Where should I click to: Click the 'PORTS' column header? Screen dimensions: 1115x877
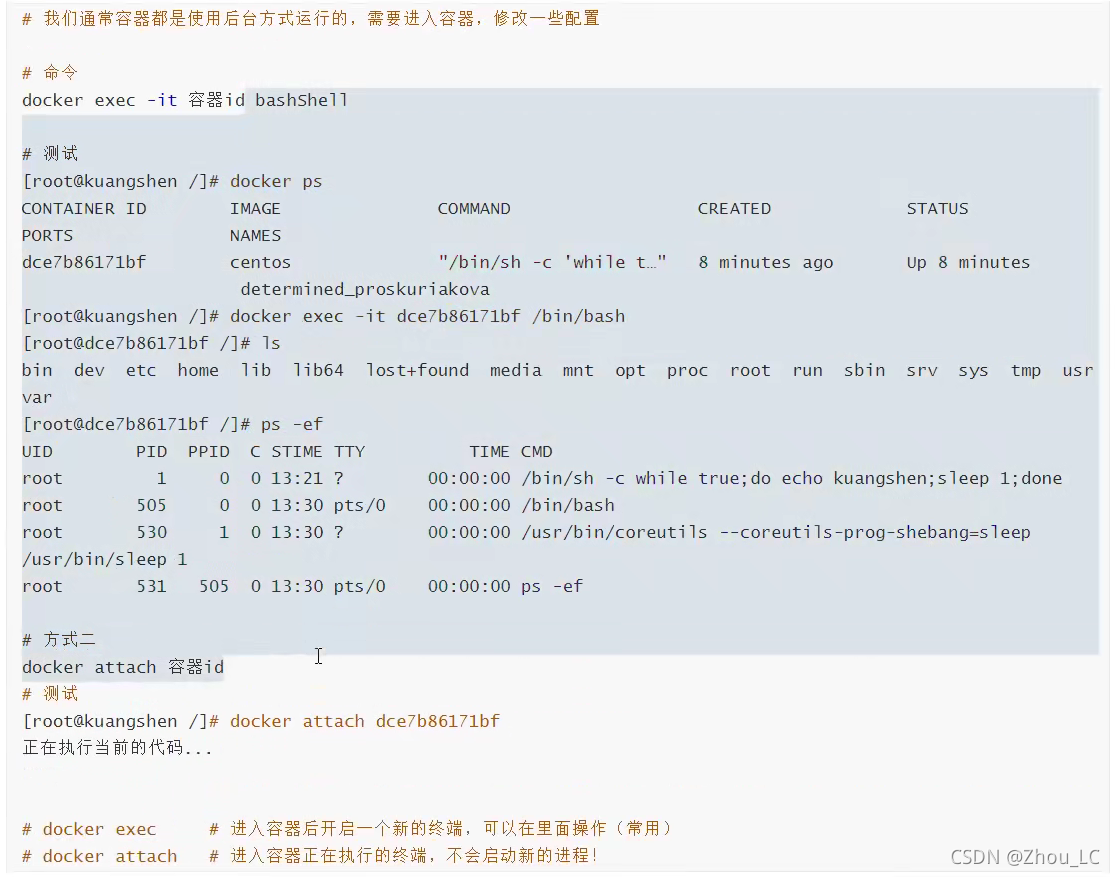pyautogui.click(x=48, y=235)
